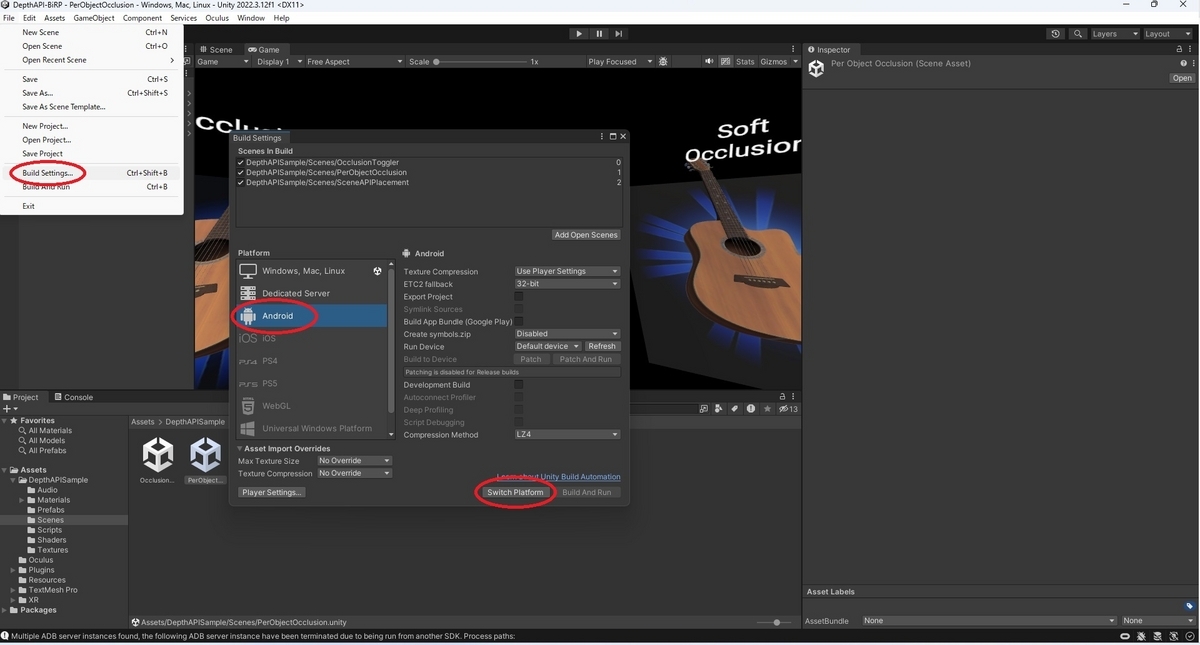This screenshot has width=1200, height=645.
Task: Mute audio in the Game view toolbar
Action: click(x=710, y=61)
